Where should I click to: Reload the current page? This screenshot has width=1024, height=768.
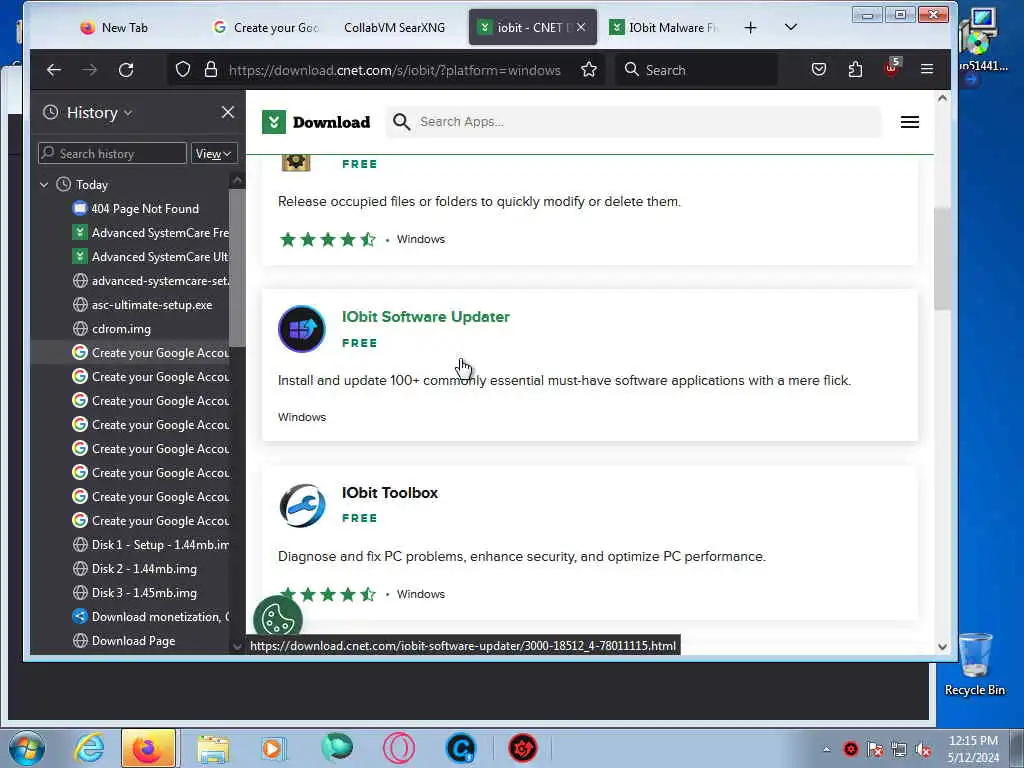(x=126, y=70)
